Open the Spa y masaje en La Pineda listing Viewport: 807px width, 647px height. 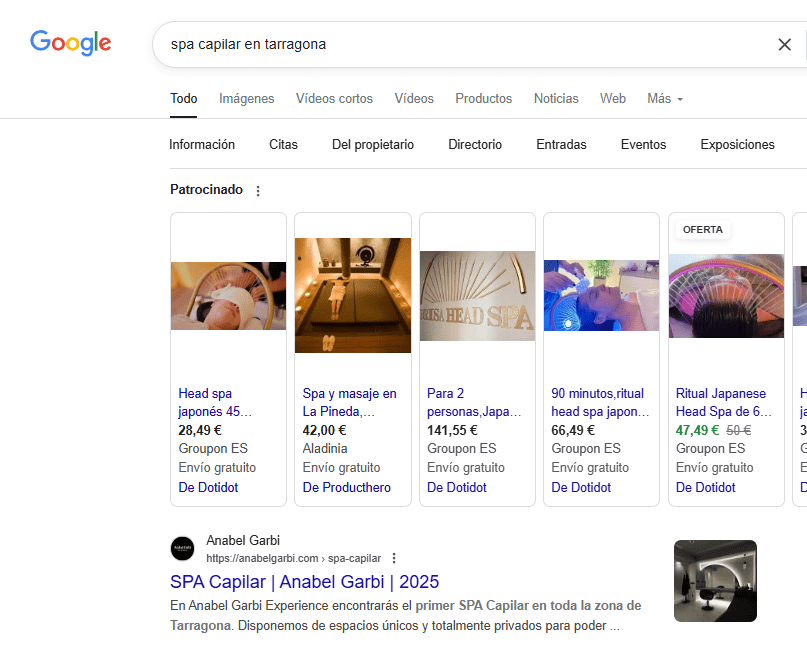(x=350, y=402)
